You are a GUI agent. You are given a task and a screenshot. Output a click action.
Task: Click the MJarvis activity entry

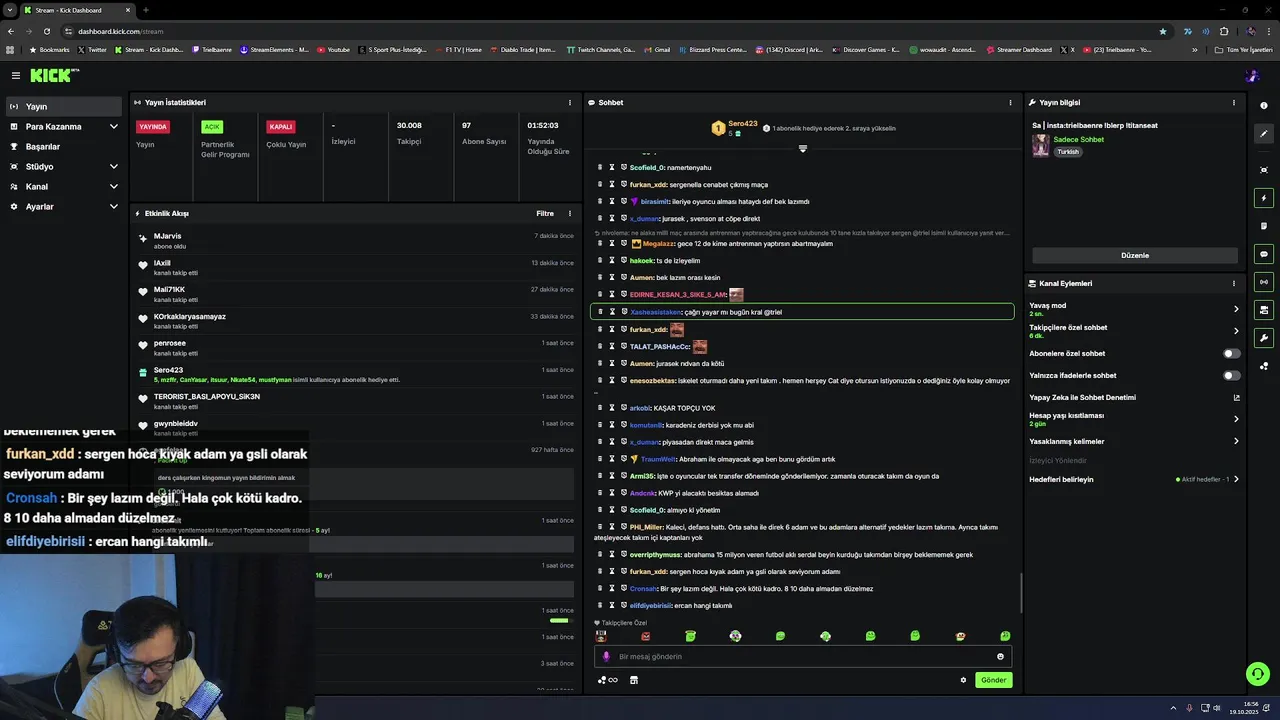[x=356, y=240]
